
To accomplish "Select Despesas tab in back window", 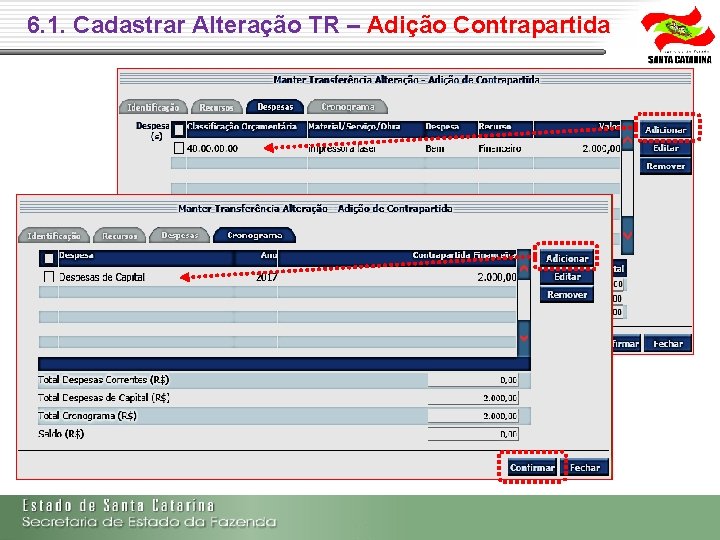I will [x=275, y=107].
